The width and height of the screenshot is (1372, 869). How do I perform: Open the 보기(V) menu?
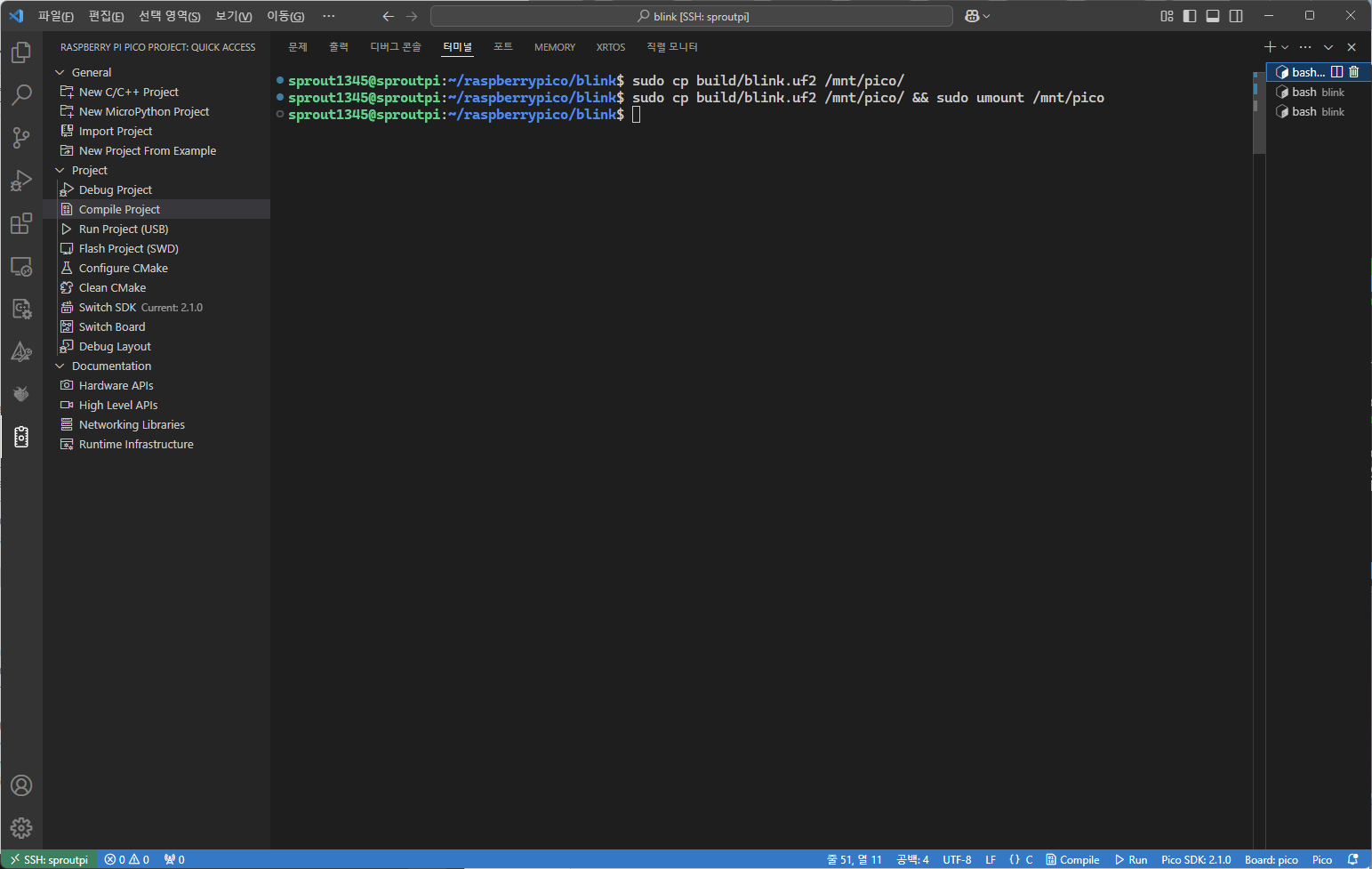coord(234,16)
